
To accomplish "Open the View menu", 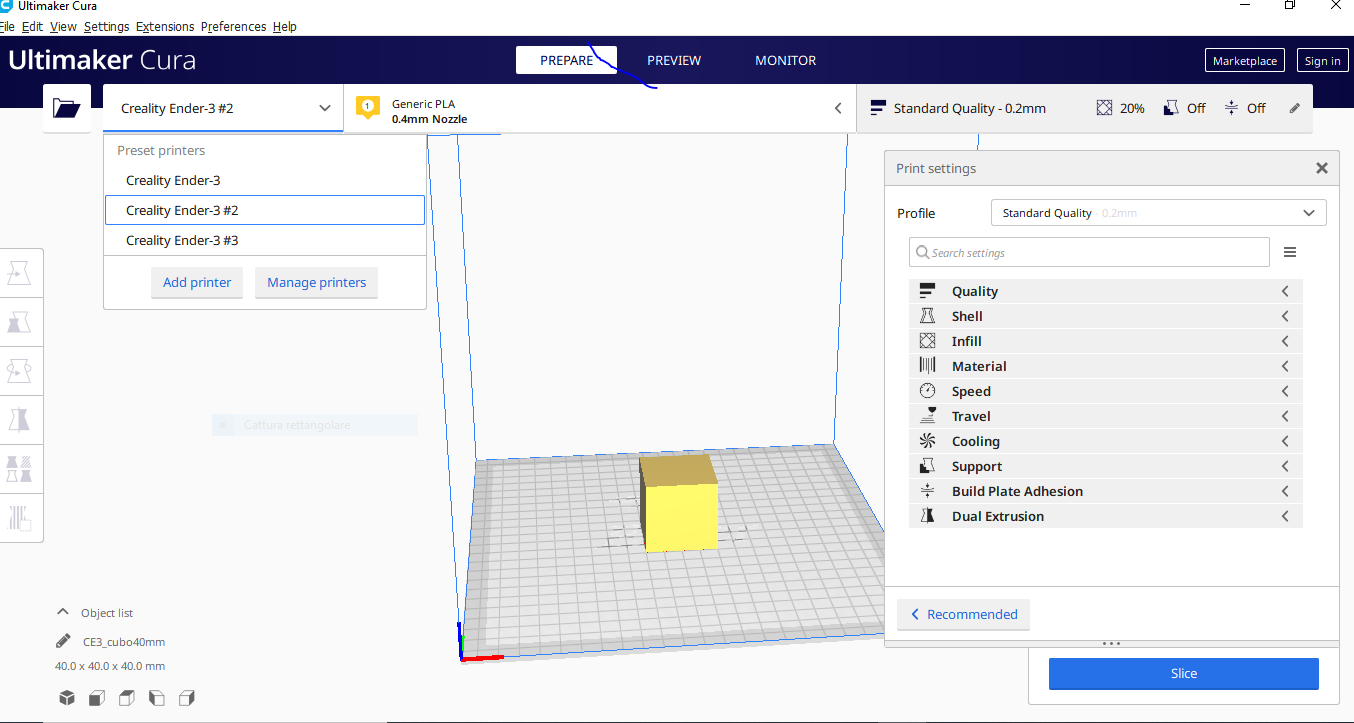I will tap(63, 27).
